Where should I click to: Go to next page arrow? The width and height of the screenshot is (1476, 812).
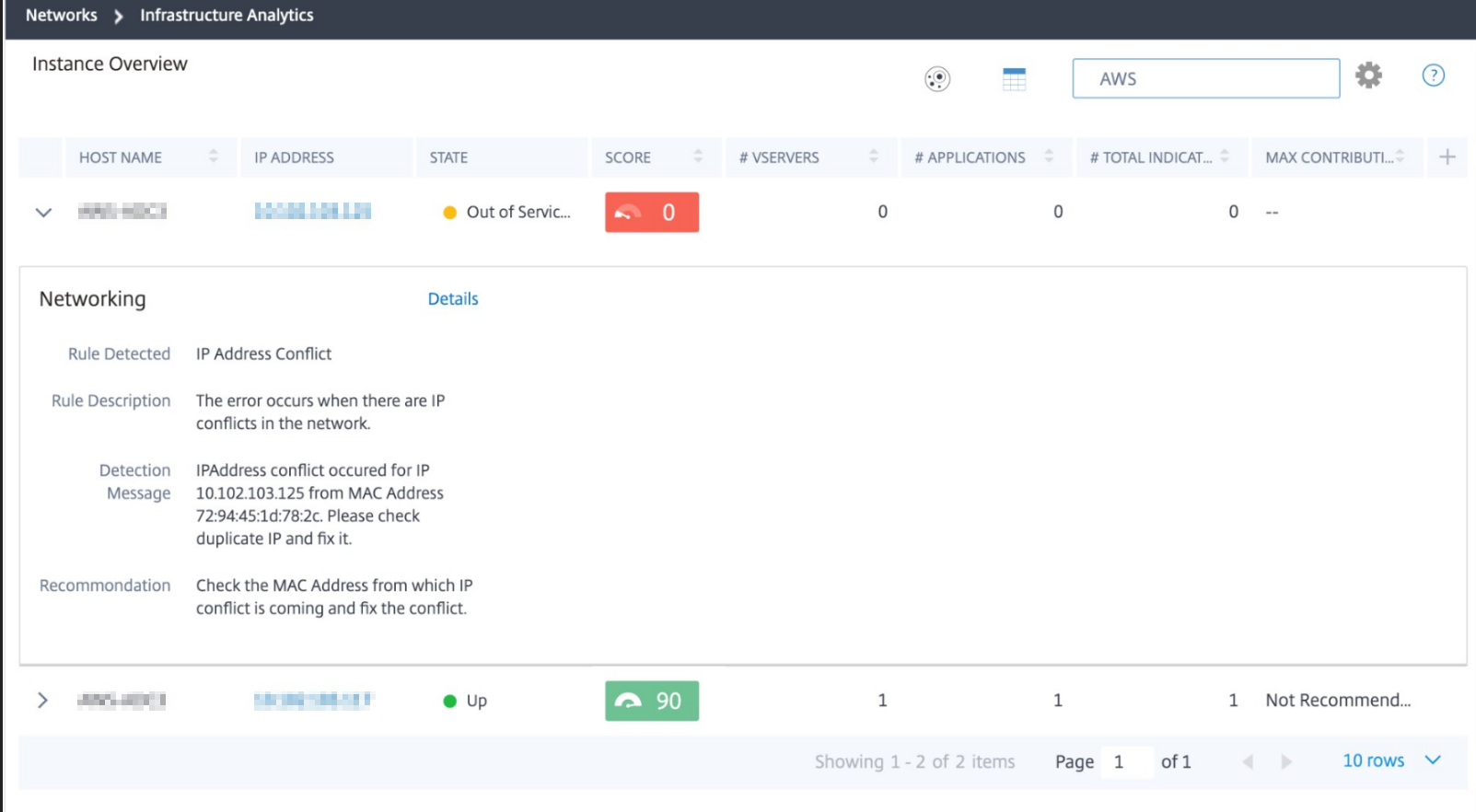(1286, 761)
